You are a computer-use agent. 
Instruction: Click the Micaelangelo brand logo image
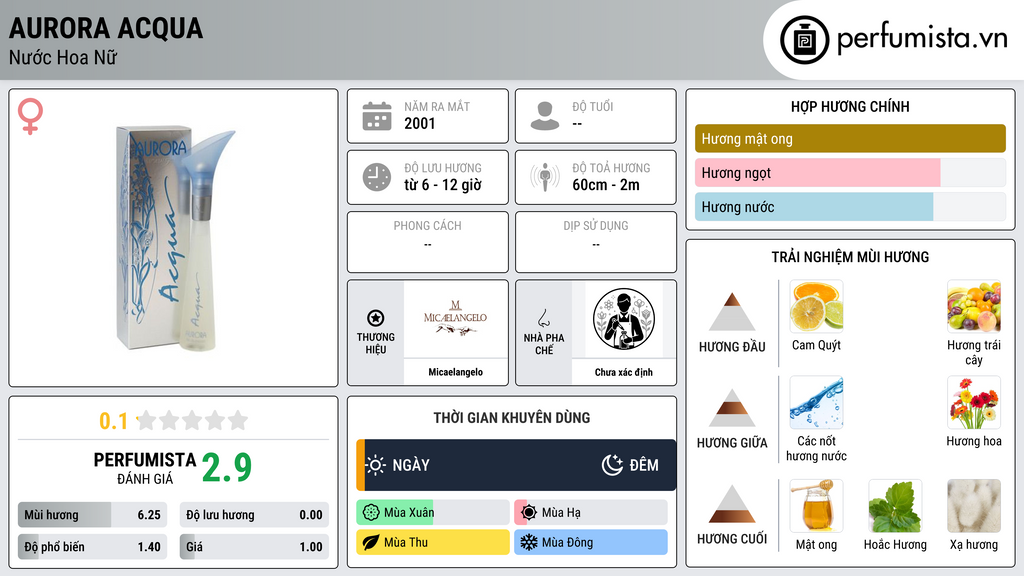(455, 319)
